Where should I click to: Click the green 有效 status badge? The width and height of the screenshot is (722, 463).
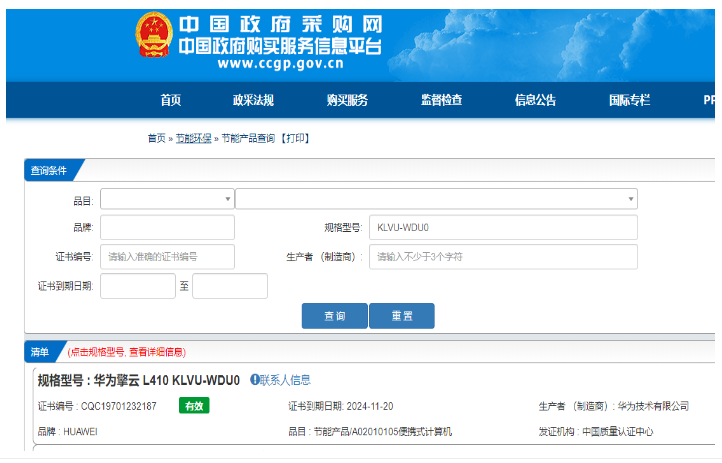click(194, 406)
